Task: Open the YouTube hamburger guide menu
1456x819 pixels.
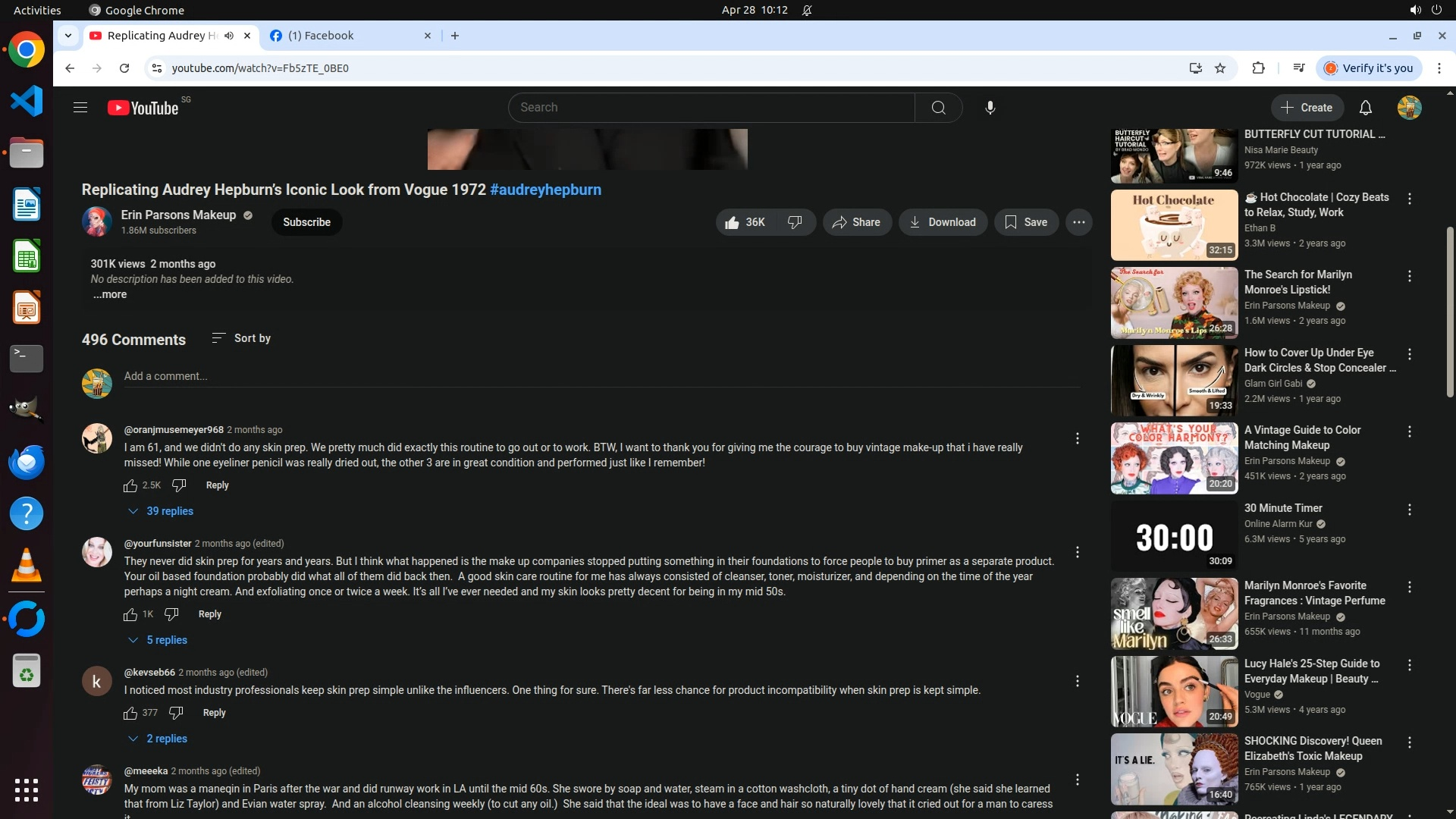Action: coord(80,108)
